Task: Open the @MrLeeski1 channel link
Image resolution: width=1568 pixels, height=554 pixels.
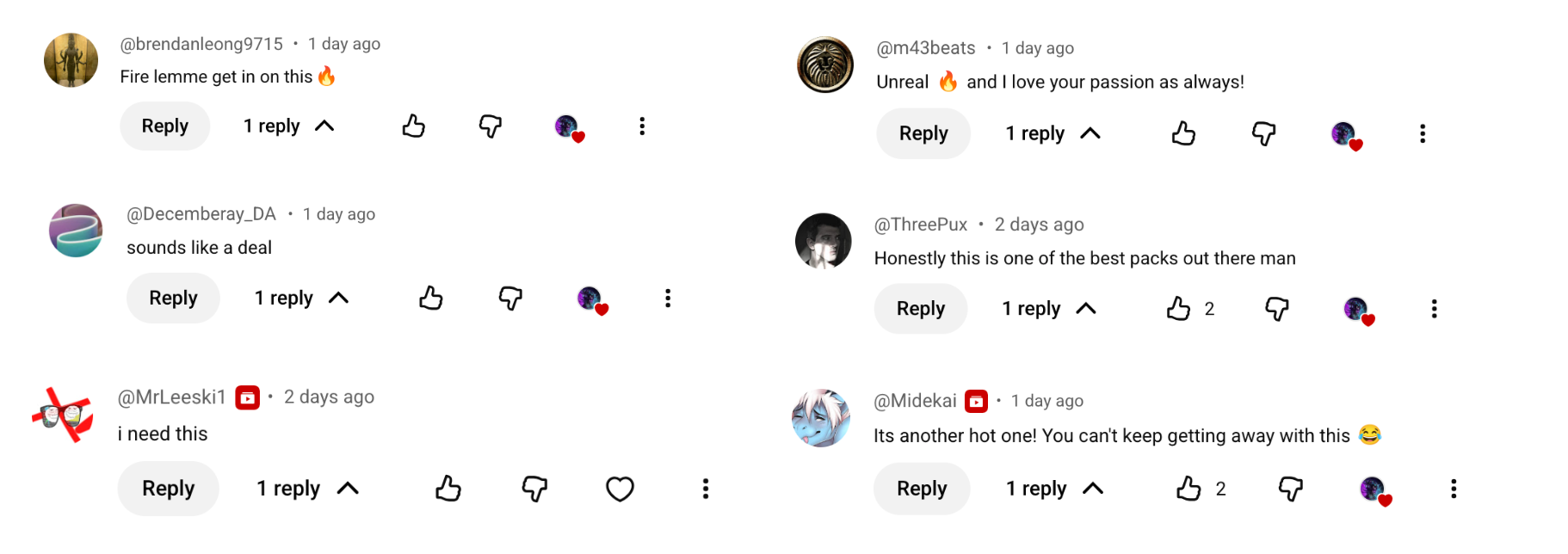Action: 171,397
